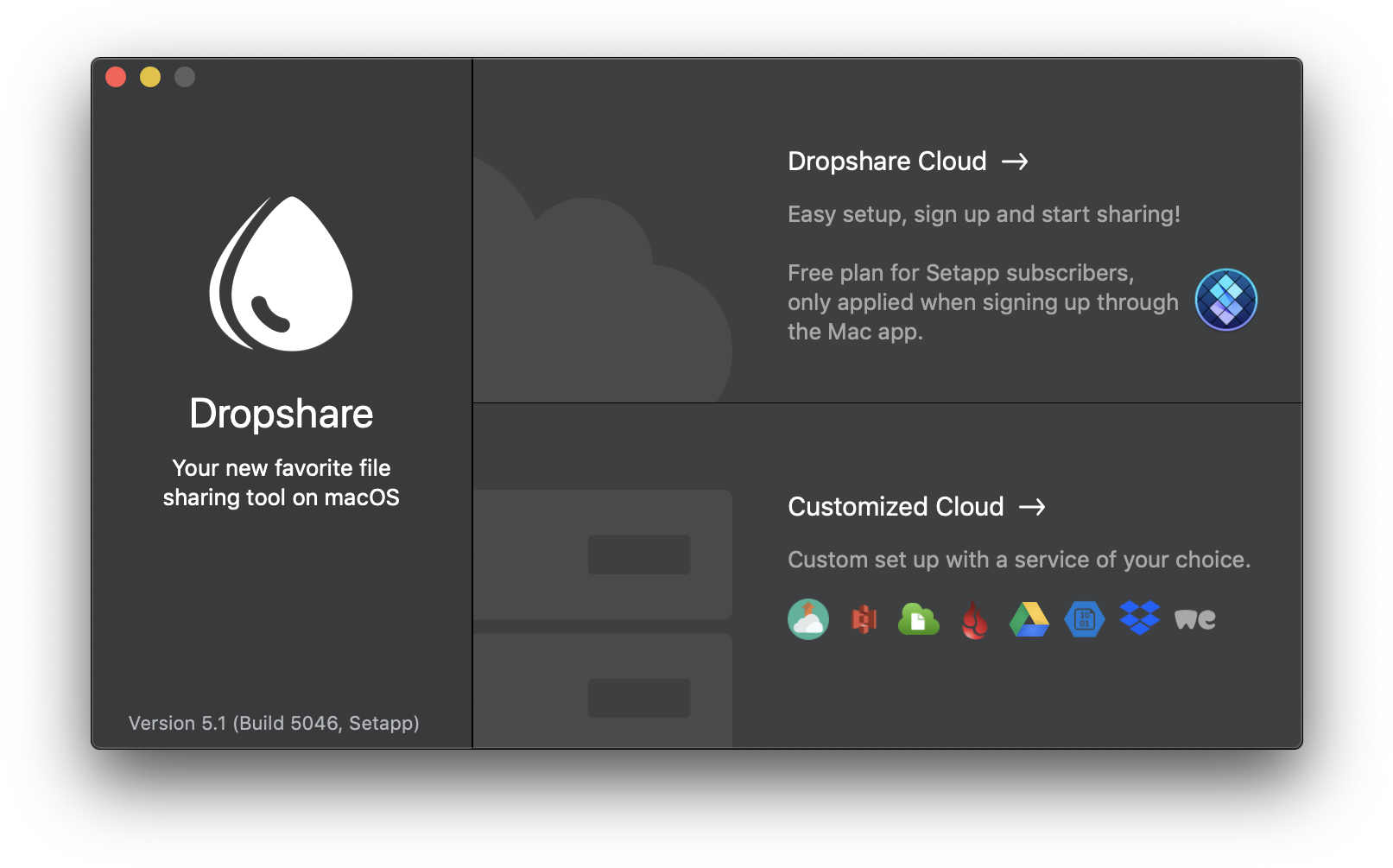Click 'Custom set up with a service' text
1393x868 pixels.
click(x=1019, y=560)
